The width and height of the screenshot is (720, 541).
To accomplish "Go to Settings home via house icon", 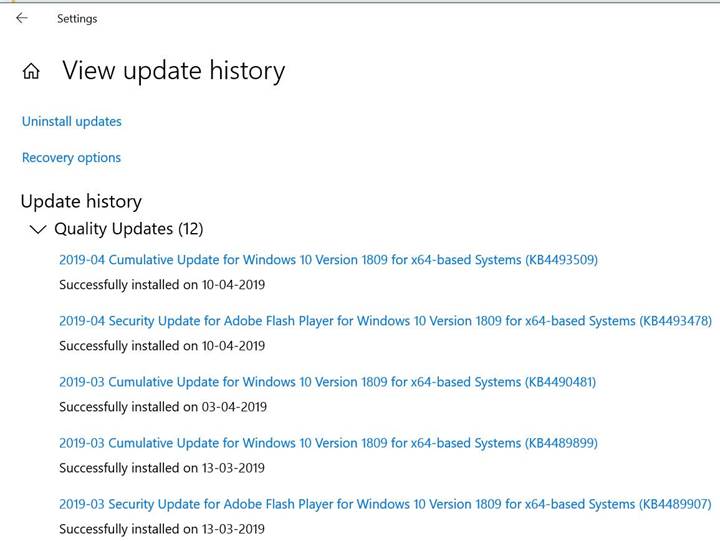I will tap(31, 71).
